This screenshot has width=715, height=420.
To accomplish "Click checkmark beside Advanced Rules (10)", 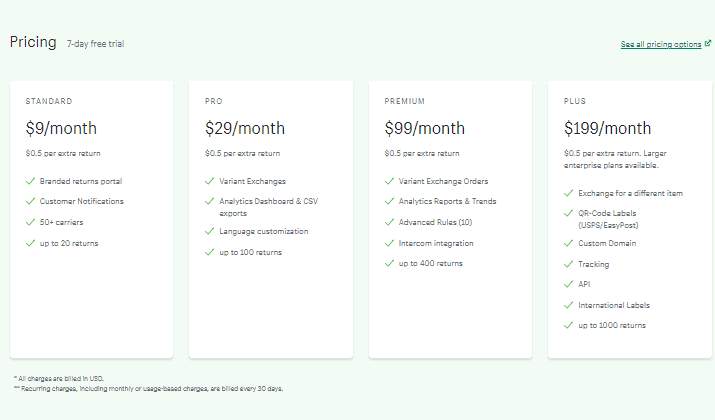I will coord(389,222).
